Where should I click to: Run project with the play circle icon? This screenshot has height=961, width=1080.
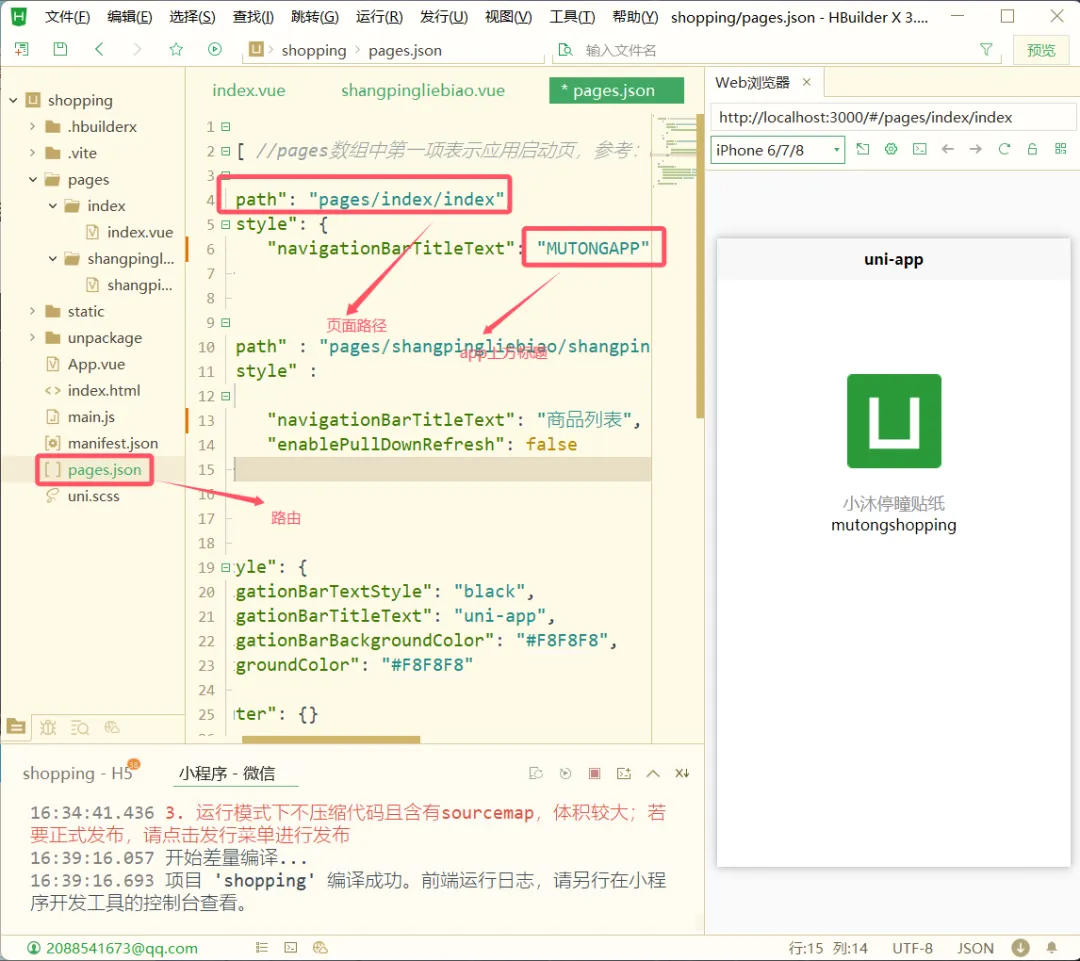[x=215, y=49]
